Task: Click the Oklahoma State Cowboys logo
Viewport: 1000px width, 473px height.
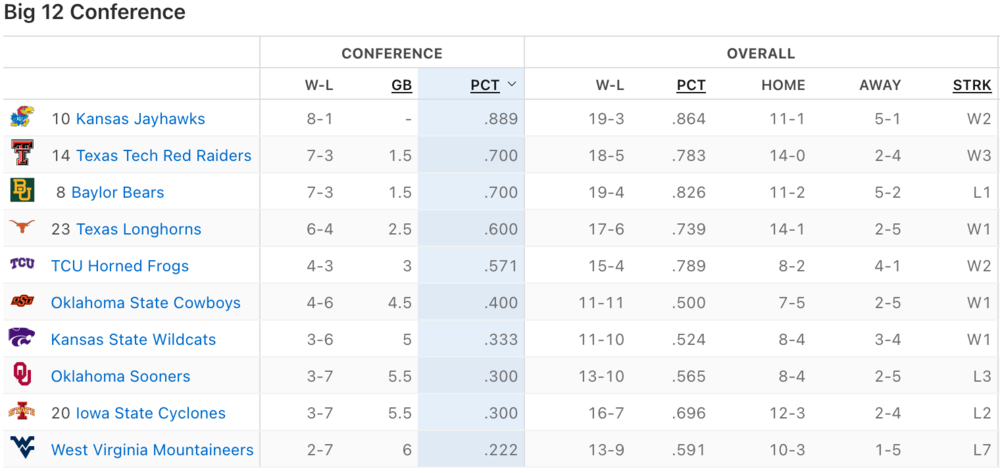Action: [x=22, y=302]
